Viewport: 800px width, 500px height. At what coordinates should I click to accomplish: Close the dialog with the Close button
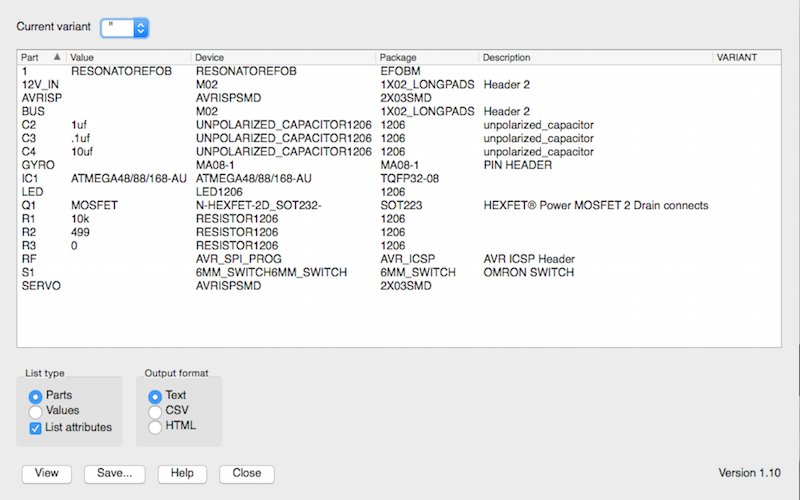coord(246,473)
